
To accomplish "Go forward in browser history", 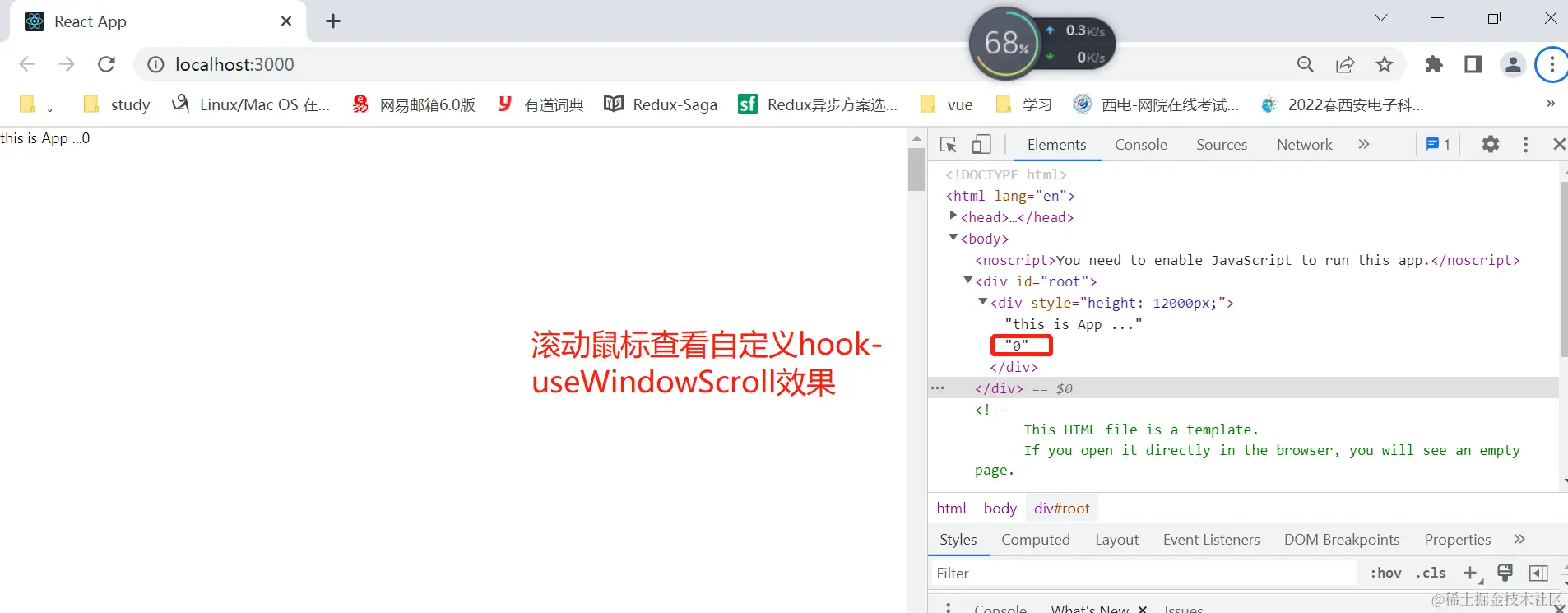I will pos(67,64).
